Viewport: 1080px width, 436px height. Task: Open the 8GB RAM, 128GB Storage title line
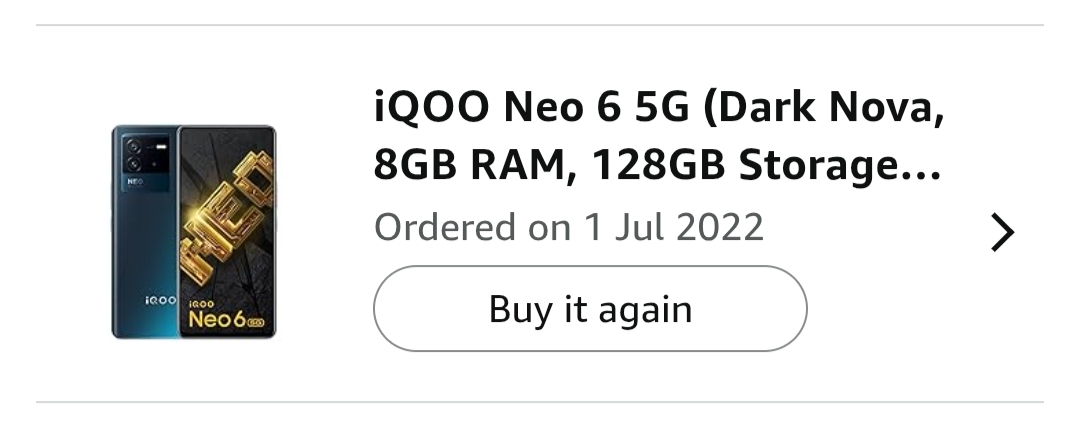[x=656, y=167]
